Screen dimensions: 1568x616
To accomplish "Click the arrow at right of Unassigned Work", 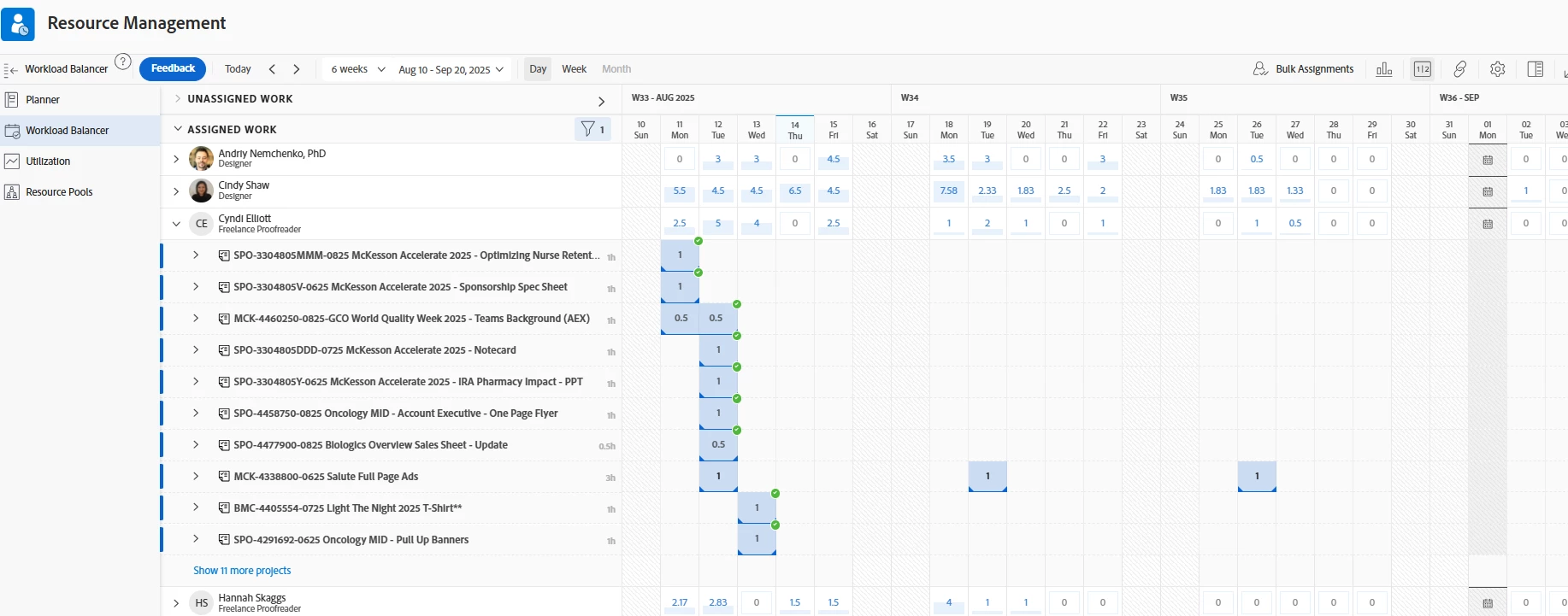I will [602, 102].
